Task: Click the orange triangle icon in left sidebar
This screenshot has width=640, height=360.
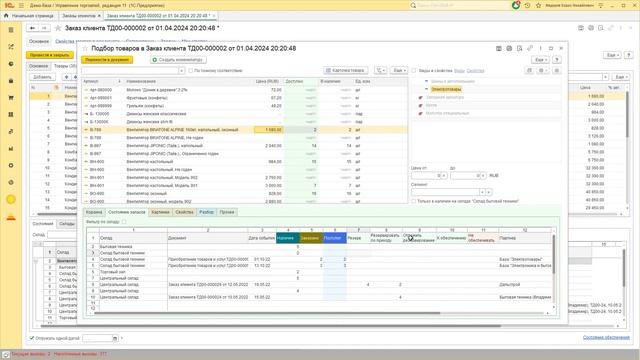Action: click(x=11, y=217)
